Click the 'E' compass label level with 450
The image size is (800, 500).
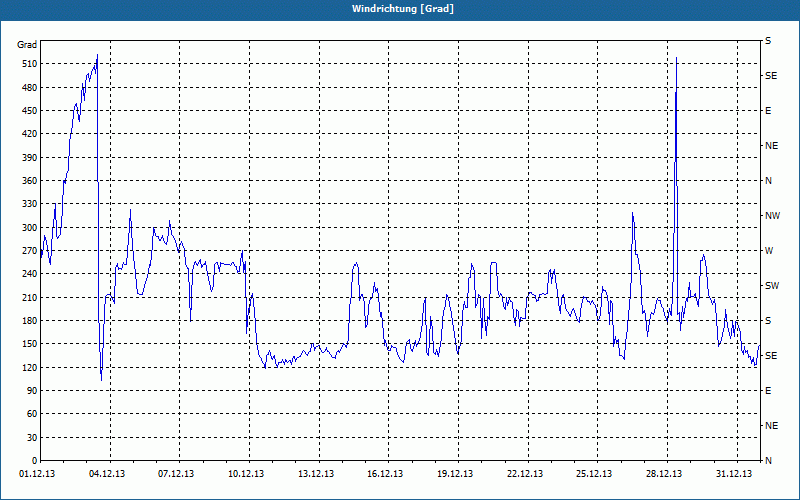point(768,111)
